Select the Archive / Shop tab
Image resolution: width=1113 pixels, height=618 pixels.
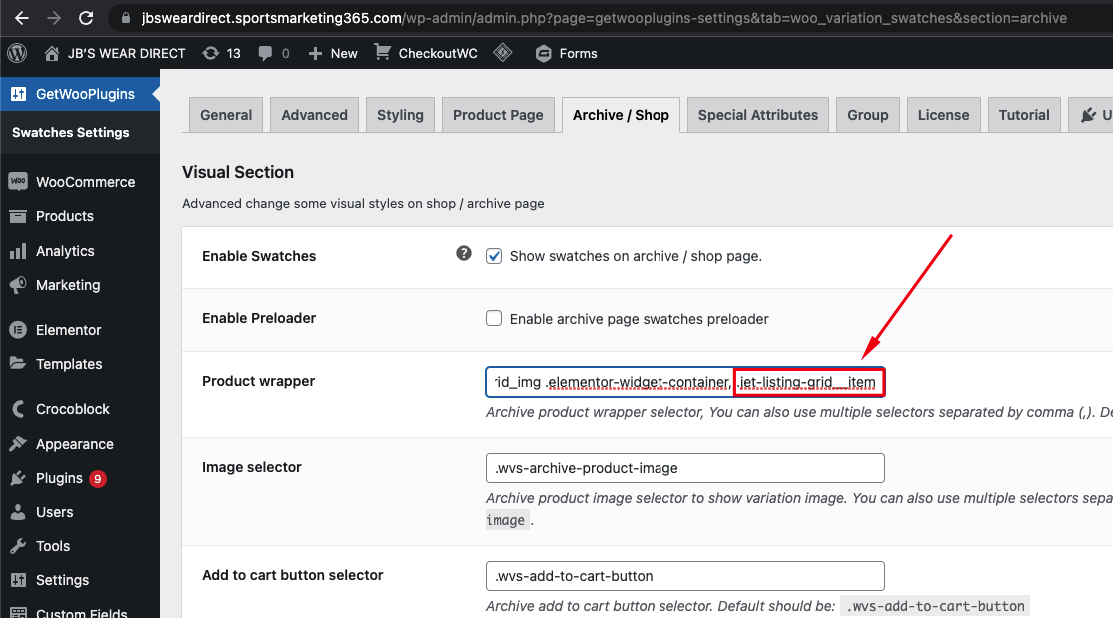(x=621, y=115)
